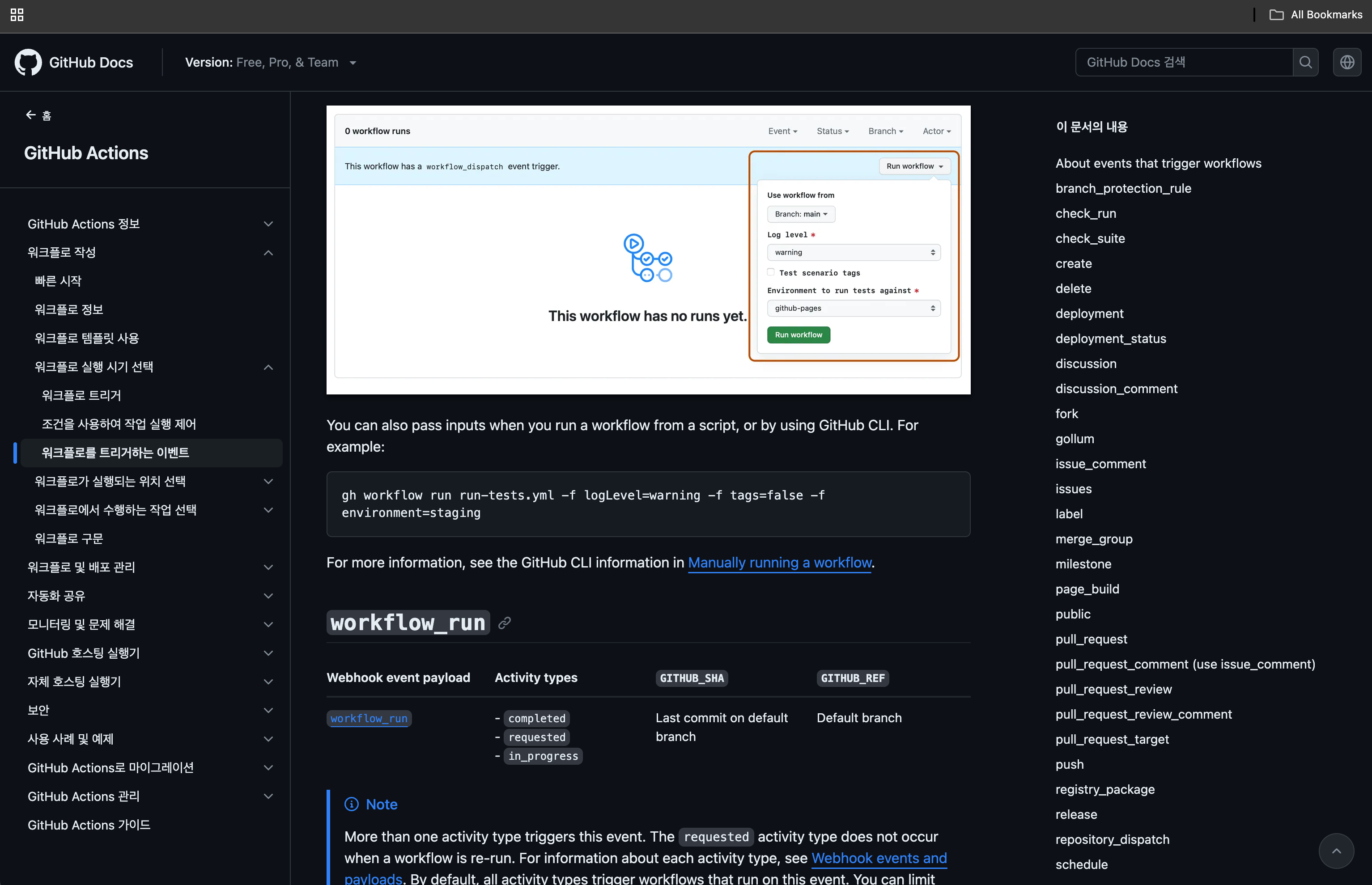Screen dimensions: 1372x885
Task: Open the 빠른 시작 page
Action: click(58, 281)
